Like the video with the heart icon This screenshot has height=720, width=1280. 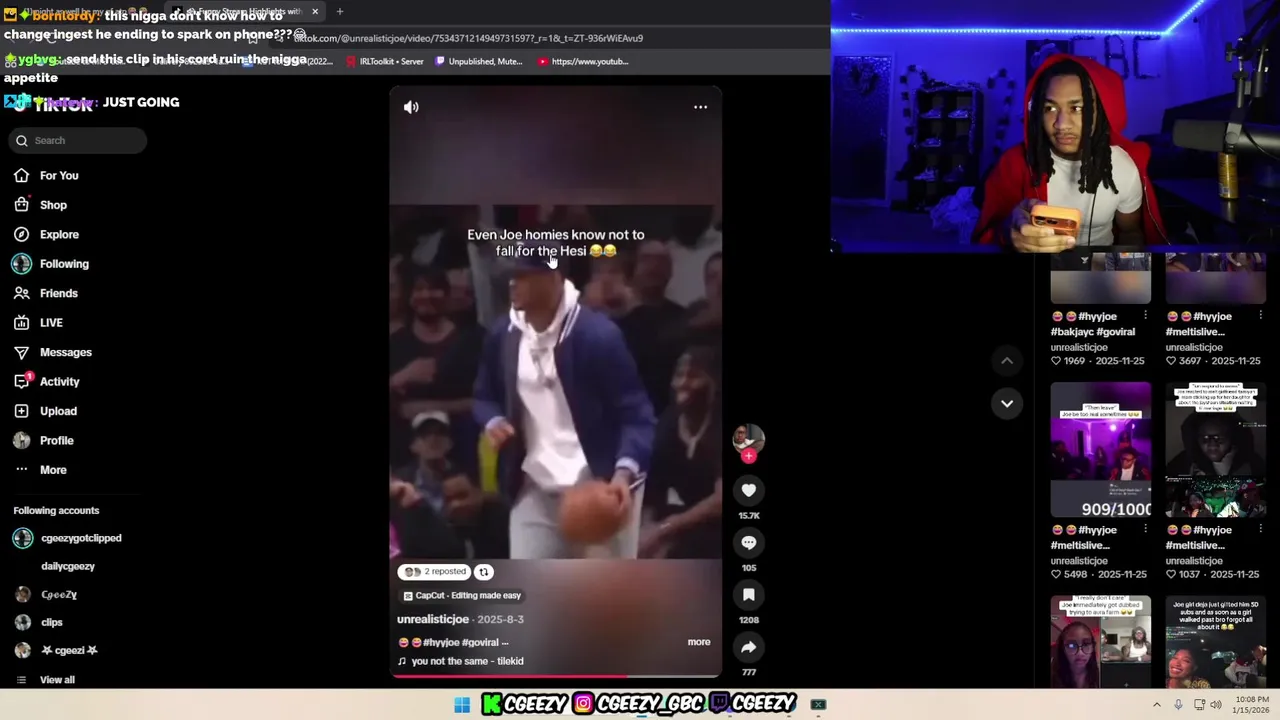click(749, 490)
